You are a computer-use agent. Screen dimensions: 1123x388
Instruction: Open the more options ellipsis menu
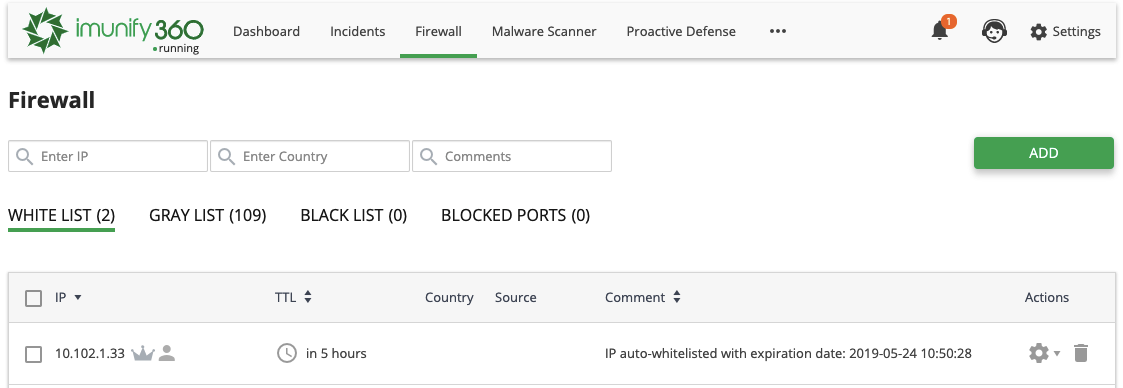tap(778, 31)
